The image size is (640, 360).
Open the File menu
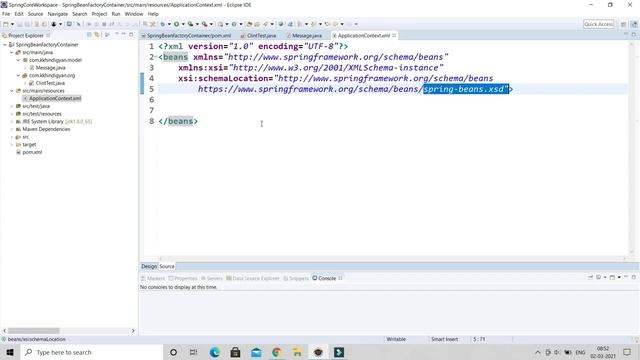tap(6, 14)
